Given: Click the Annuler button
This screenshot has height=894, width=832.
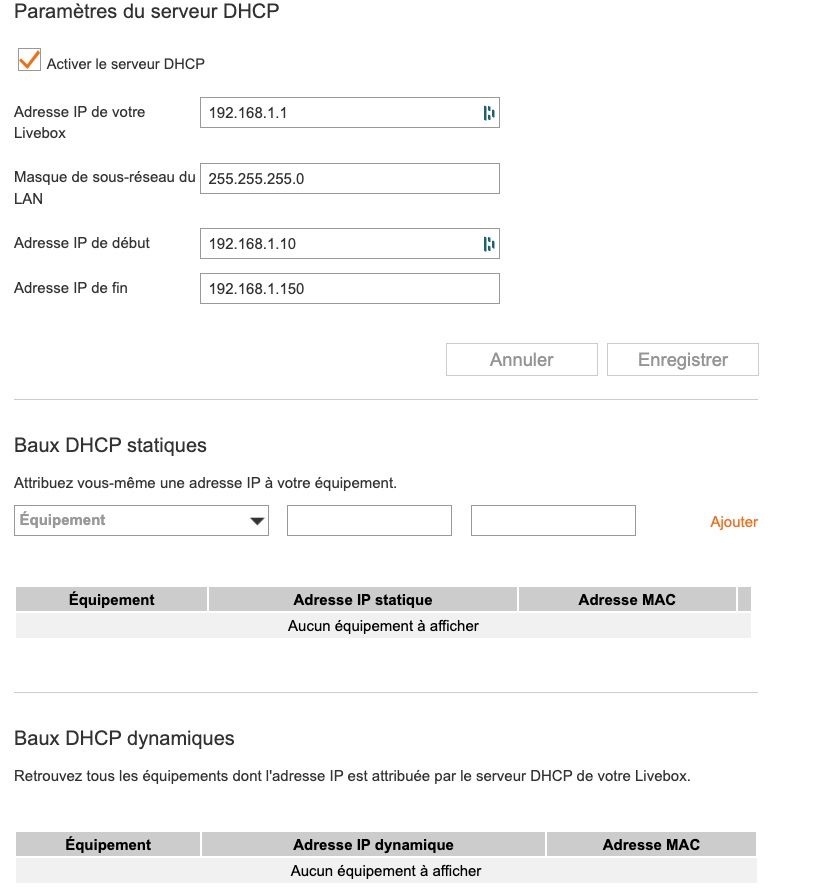Looking at the screenshot, I should pos(521,359).
